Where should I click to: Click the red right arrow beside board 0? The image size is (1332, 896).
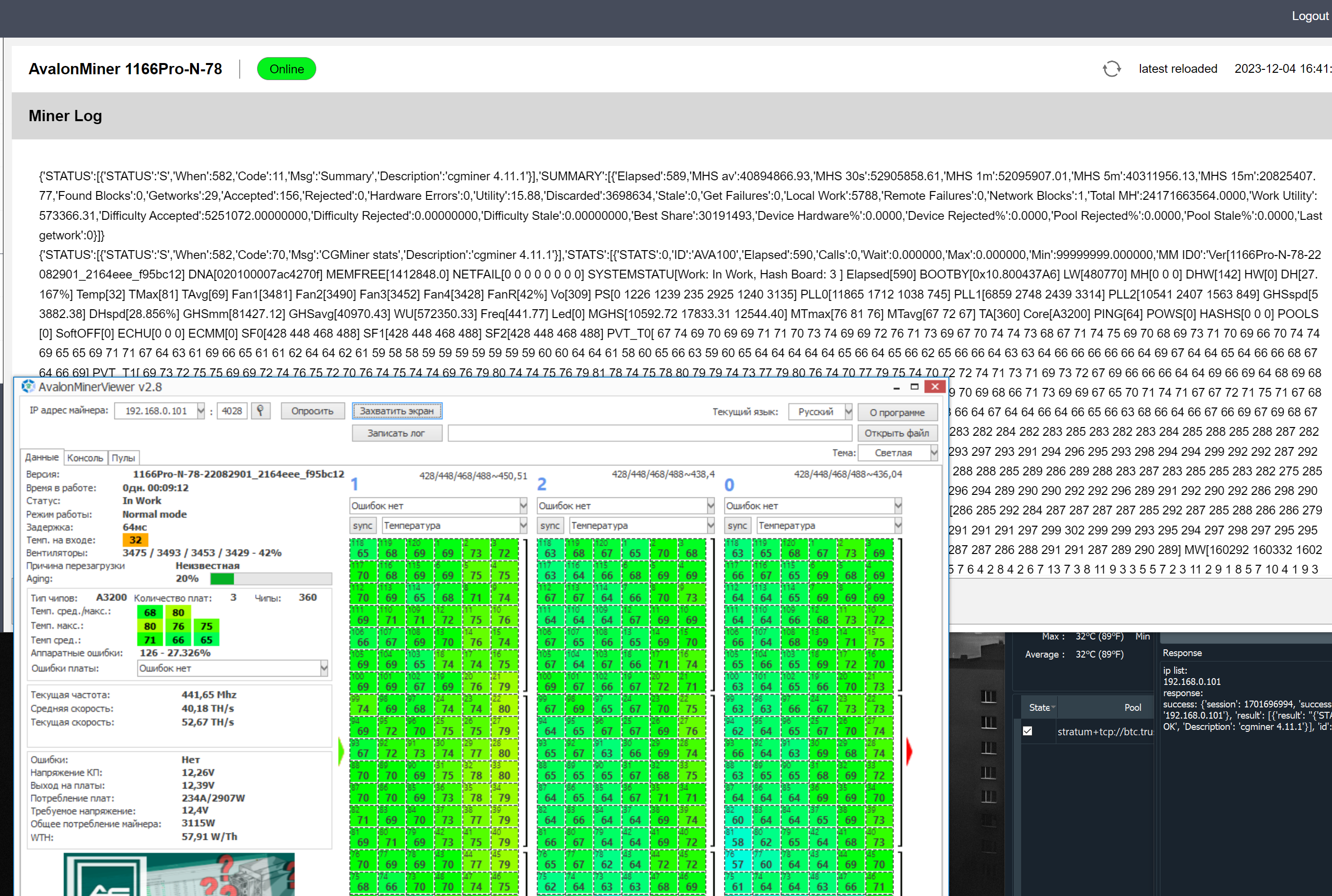coord(910,751)
